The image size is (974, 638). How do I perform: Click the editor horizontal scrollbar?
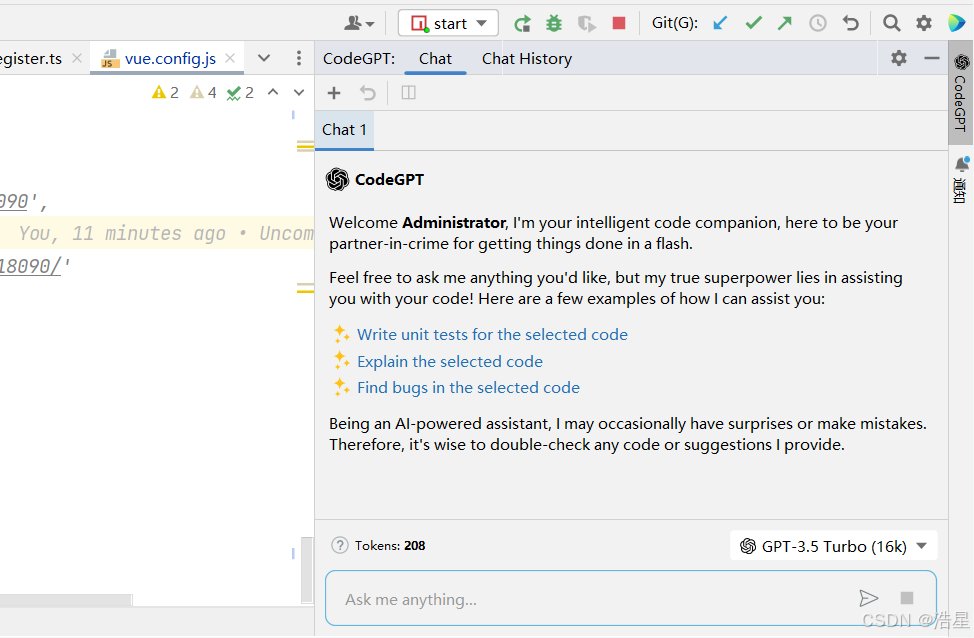[x=66, y=599]
